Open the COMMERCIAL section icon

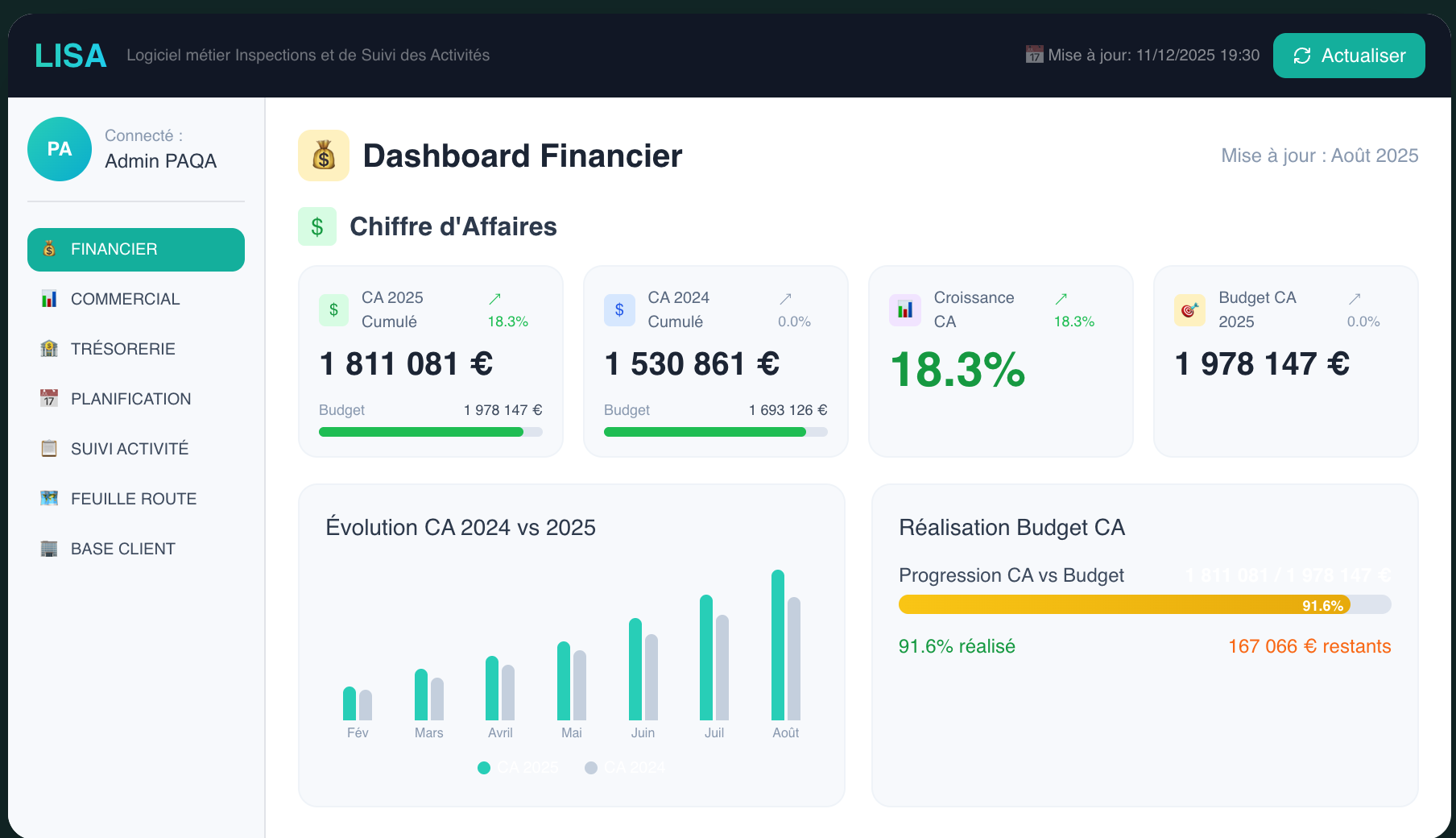(49, 298)
